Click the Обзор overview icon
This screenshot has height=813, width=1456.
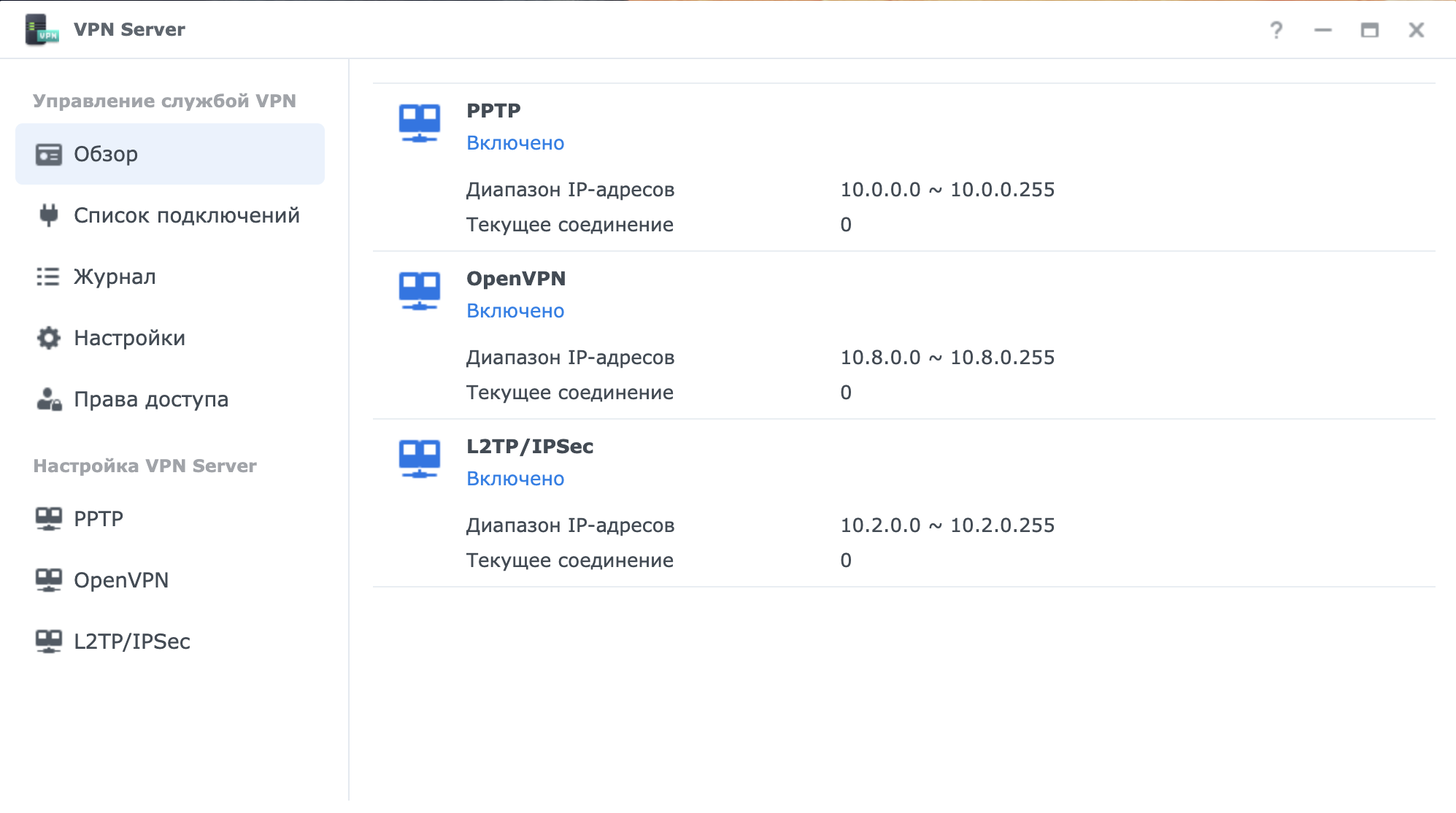pyautogui.click(x=49, y=155)
